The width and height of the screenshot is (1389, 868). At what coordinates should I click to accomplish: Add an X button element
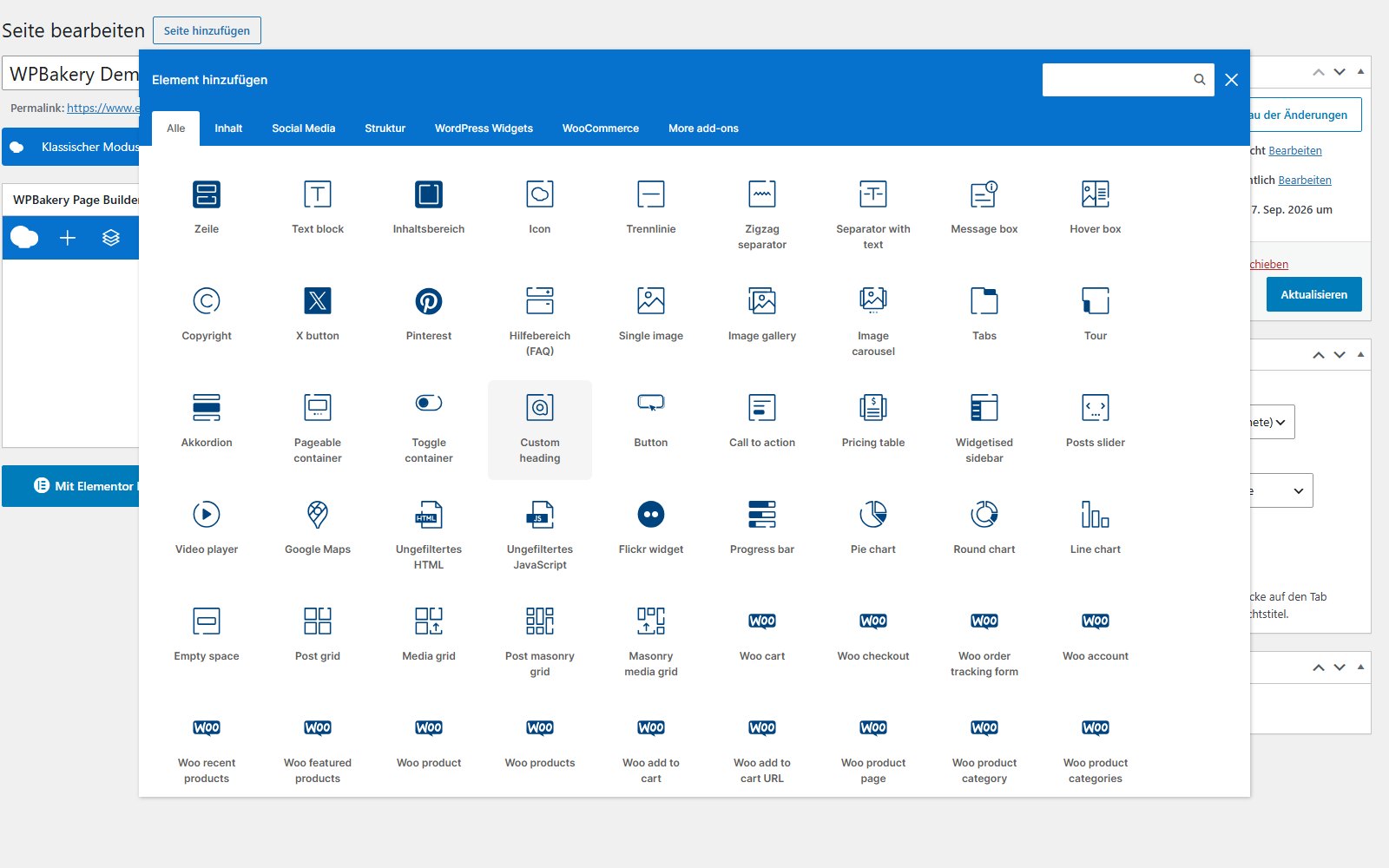pos(318,314)
